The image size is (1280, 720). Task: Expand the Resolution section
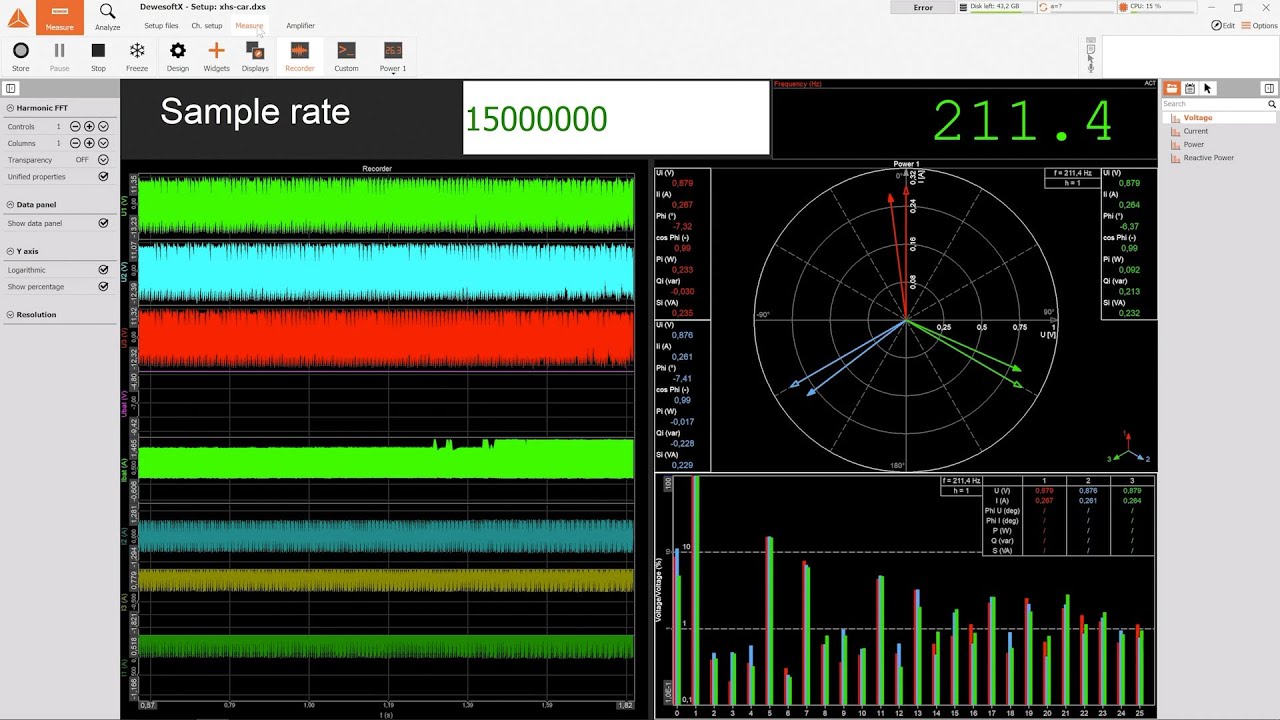tap(10, 314)
